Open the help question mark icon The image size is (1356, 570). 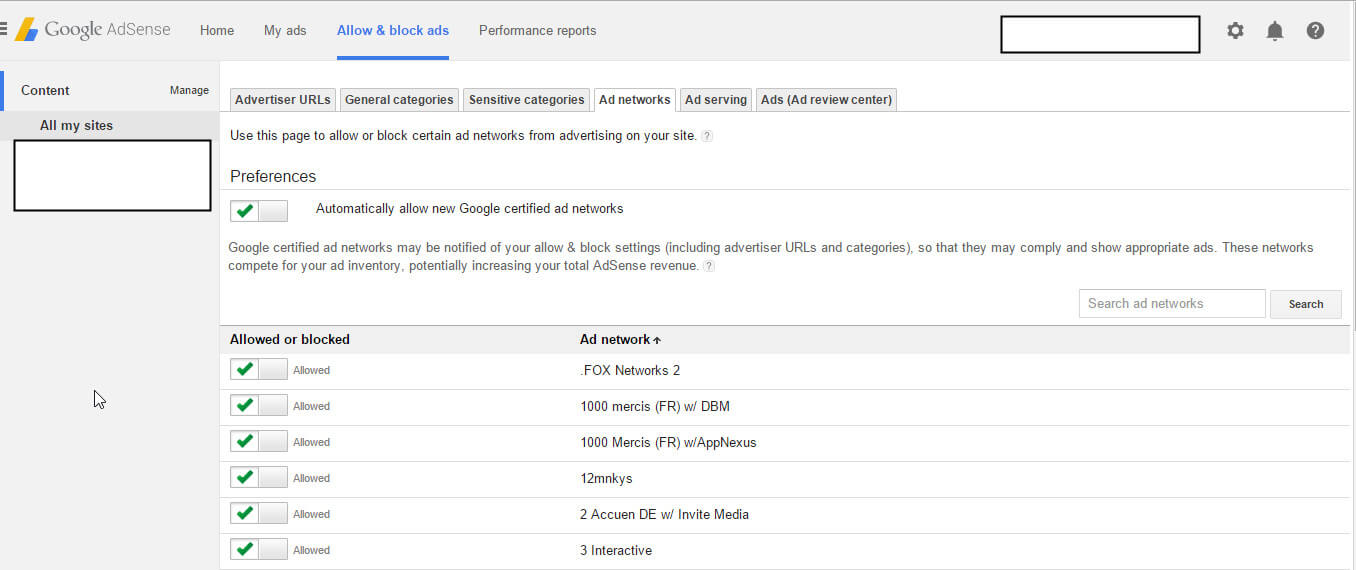[1315, 31]
